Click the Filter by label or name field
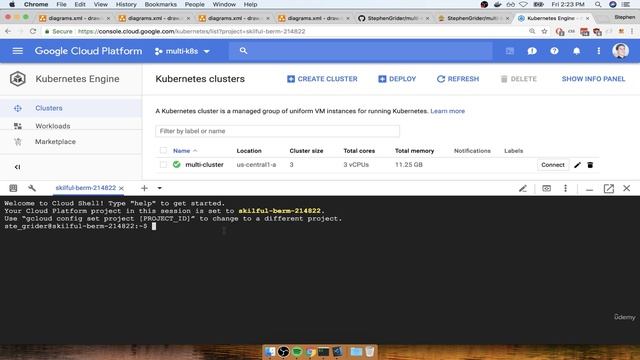This screenshot has height=360, width=640. [277, 131]
